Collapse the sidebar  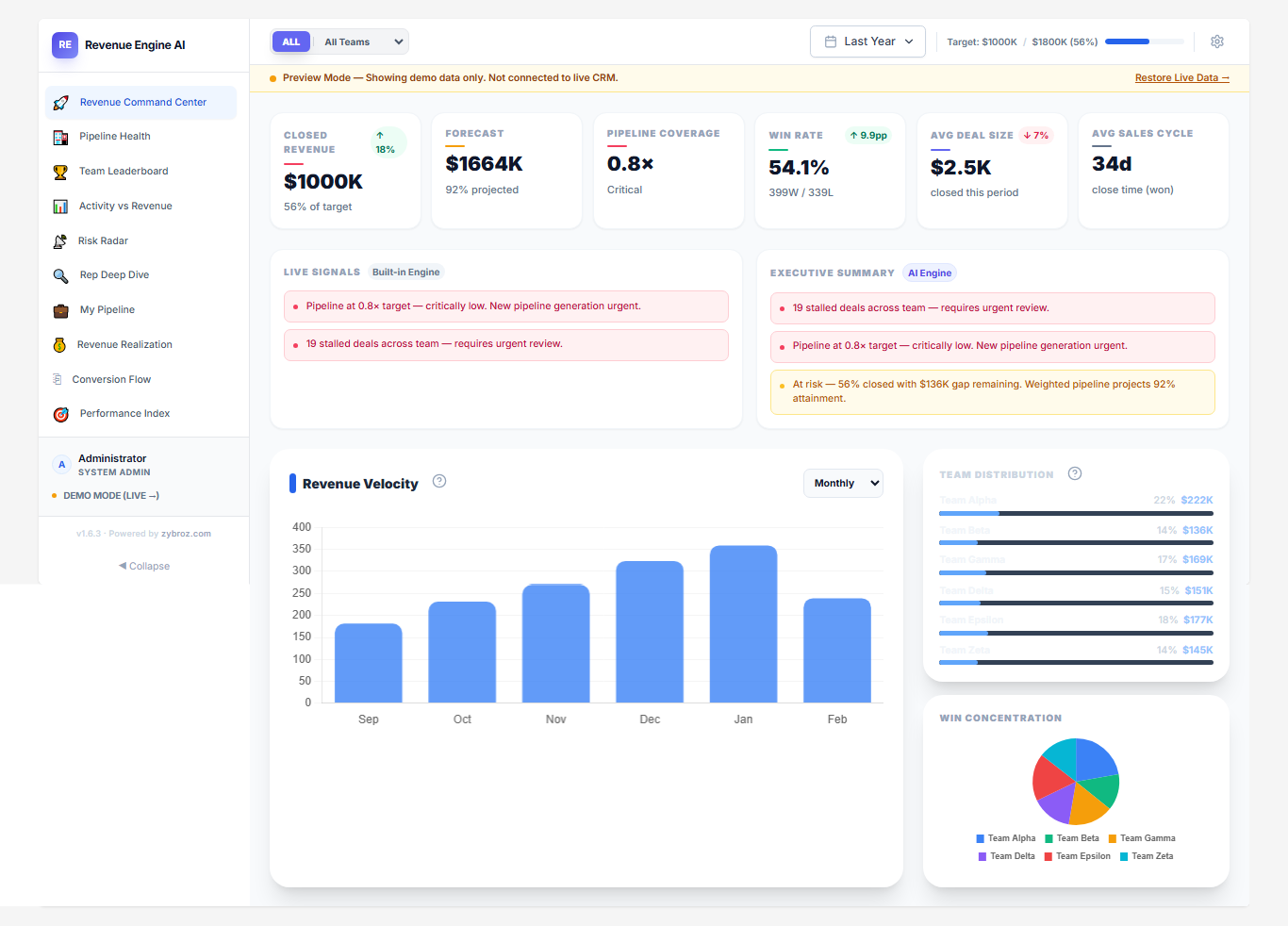tap(143, 566)
